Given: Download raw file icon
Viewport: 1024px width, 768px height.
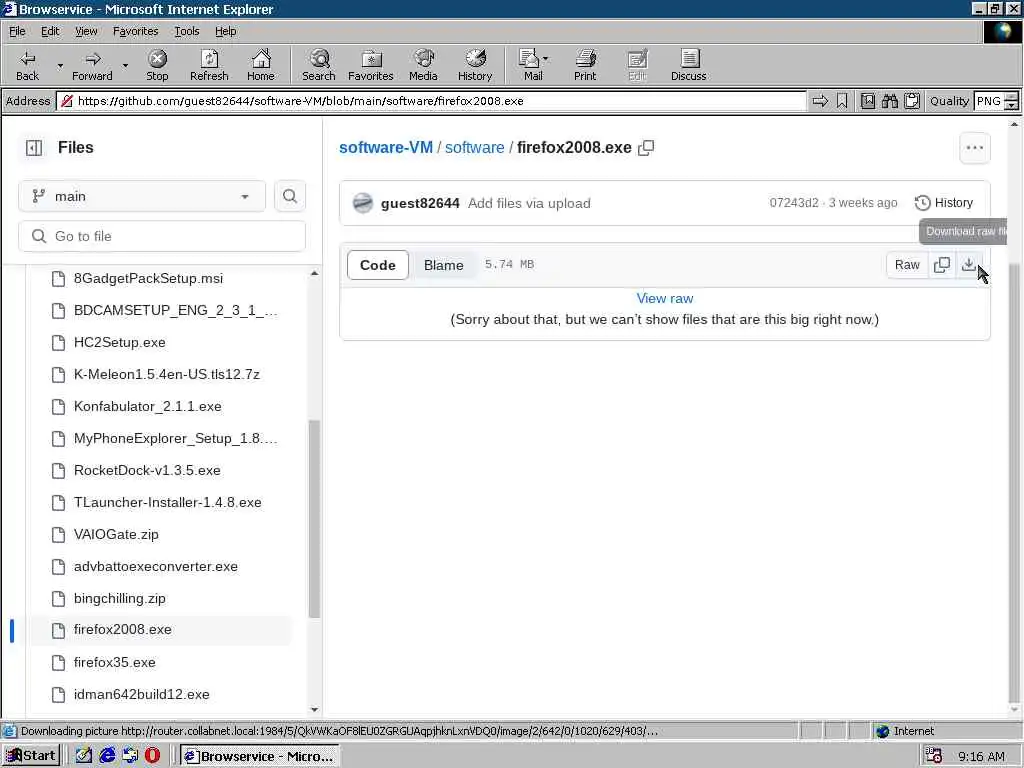Looking at the screenshot, I should click(968, 264).
